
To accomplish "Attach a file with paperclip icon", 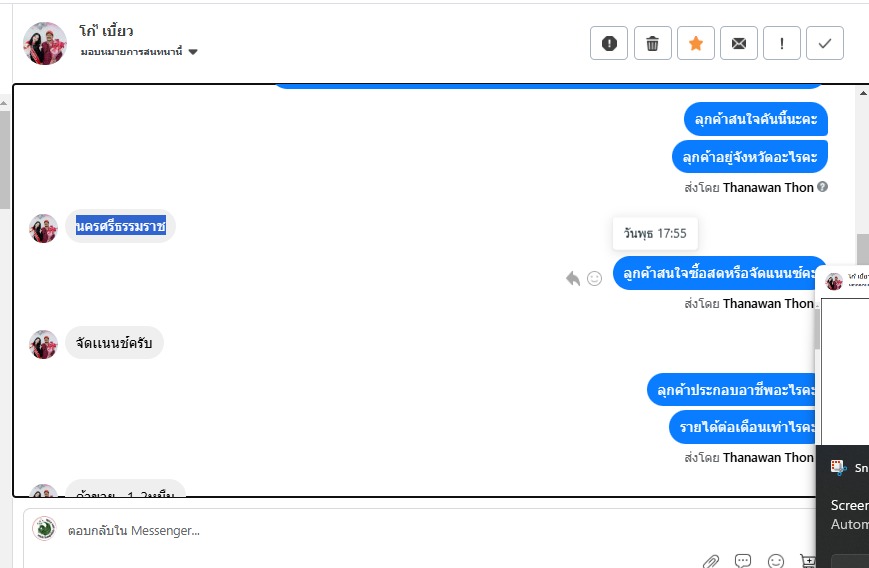I will point(710,561).
